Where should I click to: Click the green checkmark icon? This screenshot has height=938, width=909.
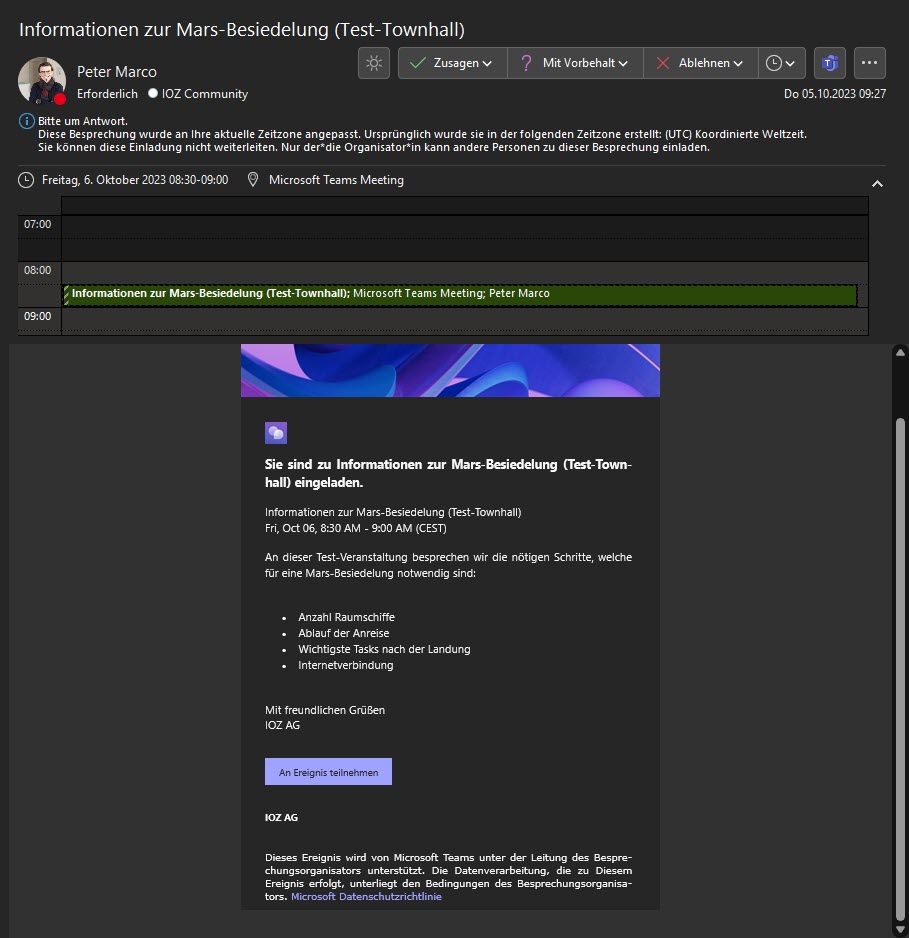(x=418, y=62)
